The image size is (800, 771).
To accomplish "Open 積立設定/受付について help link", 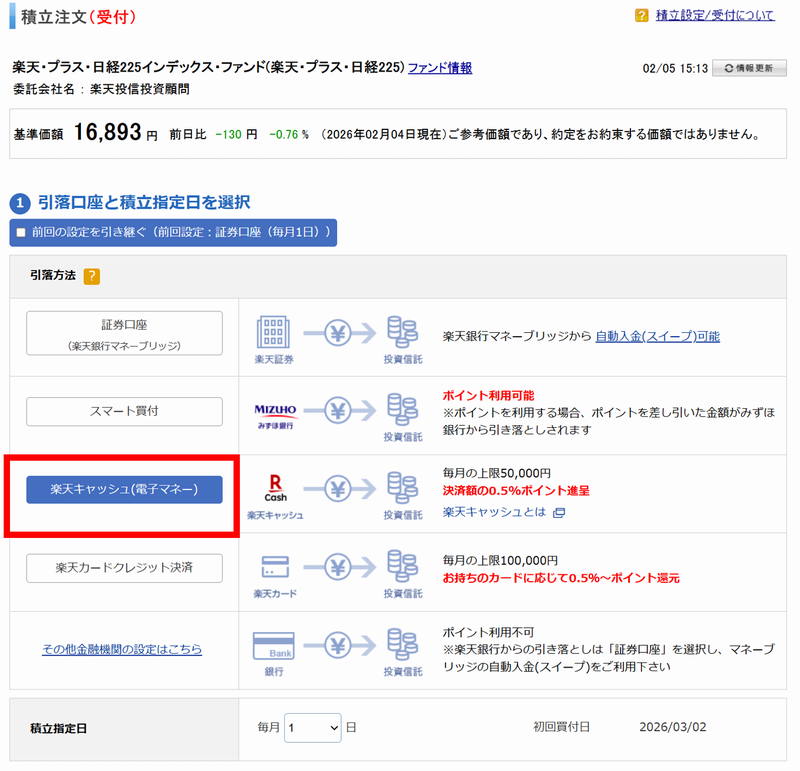I will tap(715, 15).
